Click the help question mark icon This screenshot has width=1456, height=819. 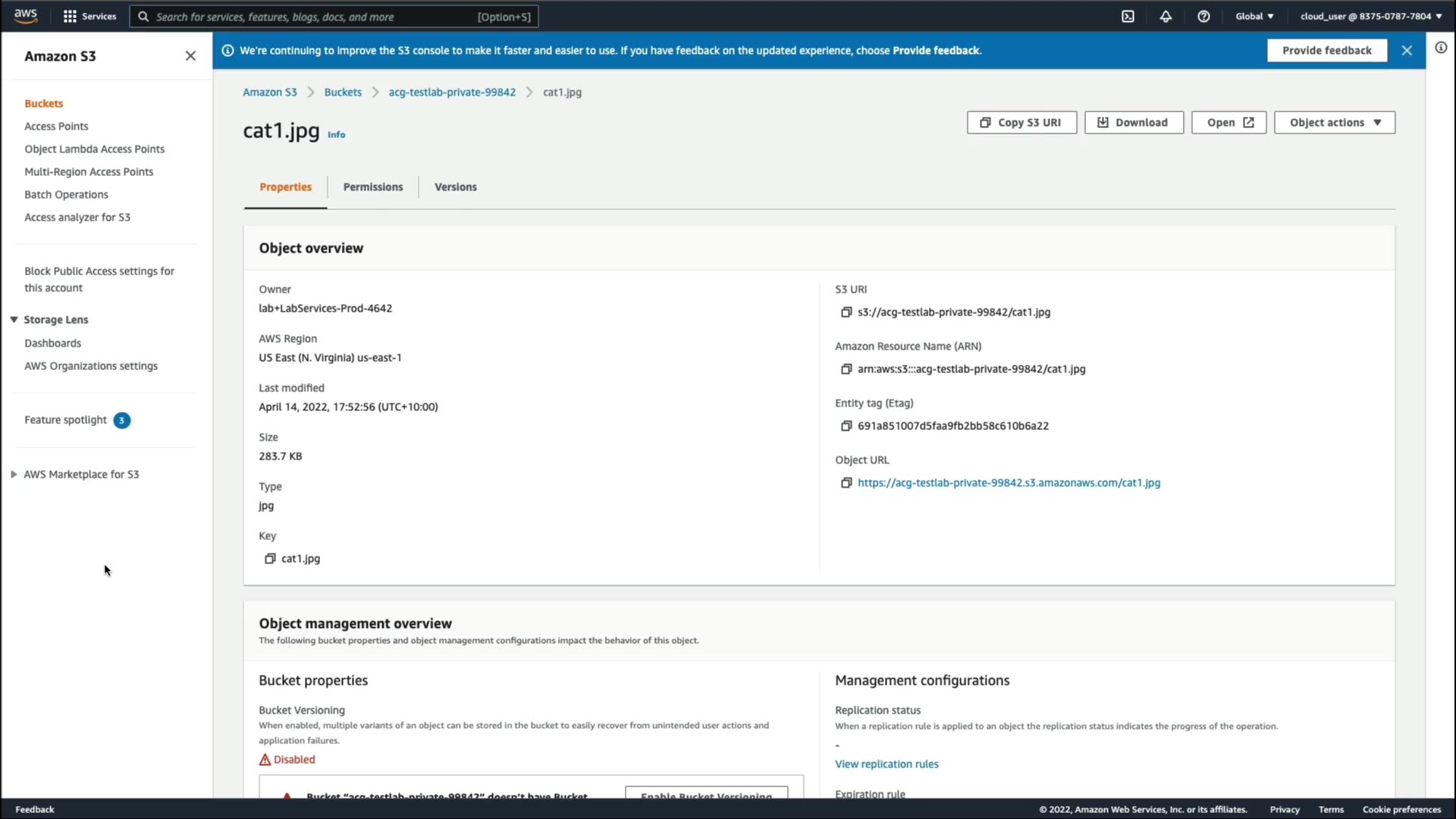click(1203, 16)
